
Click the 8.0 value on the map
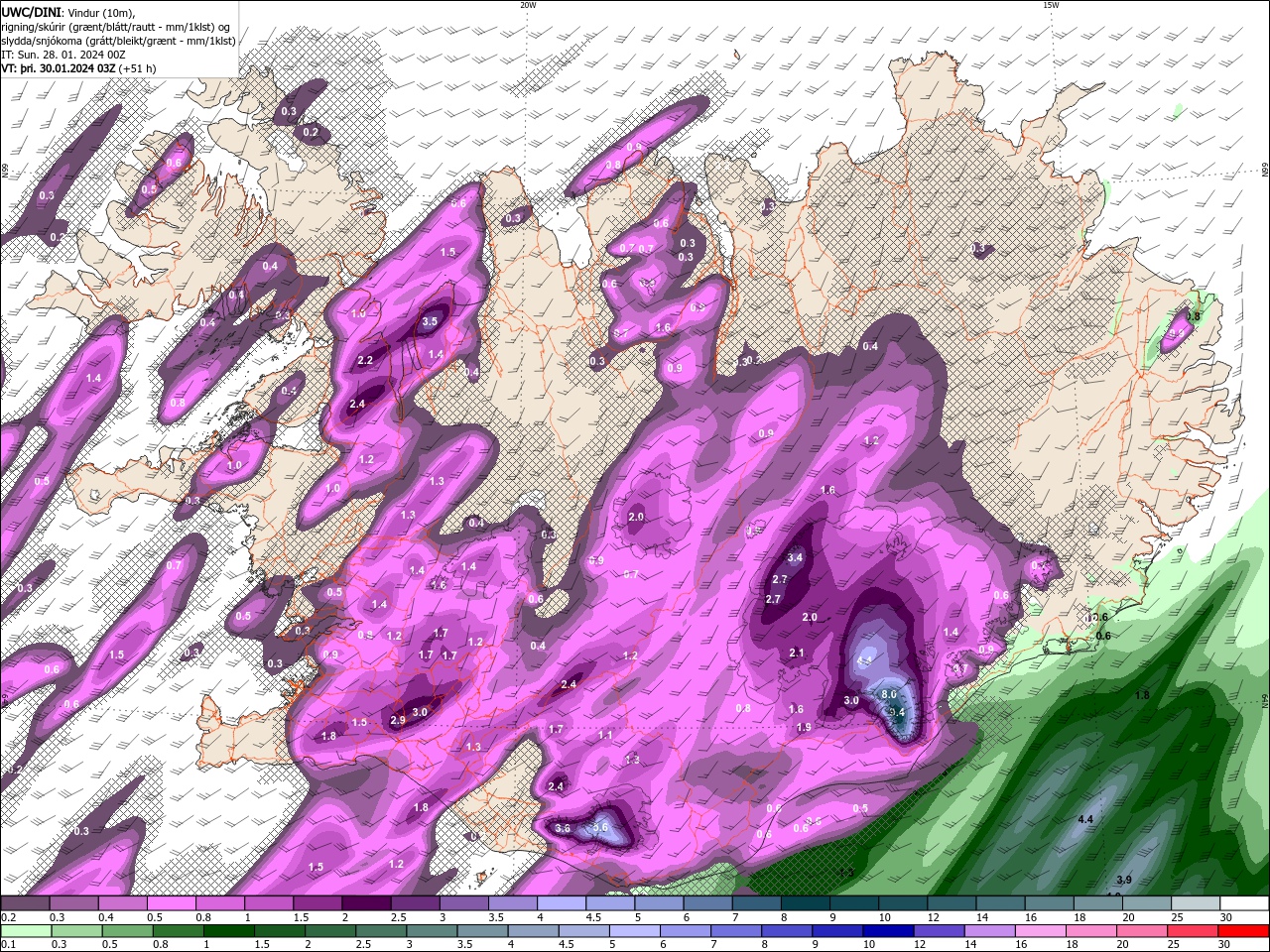click(889, 695)
